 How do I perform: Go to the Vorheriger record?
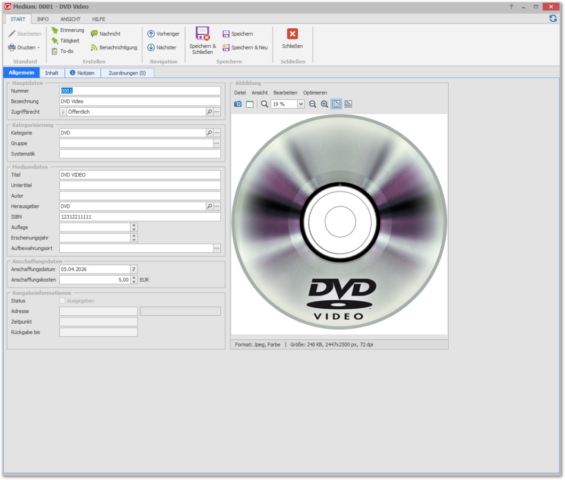pyautogui.click(x=163, y=34)
